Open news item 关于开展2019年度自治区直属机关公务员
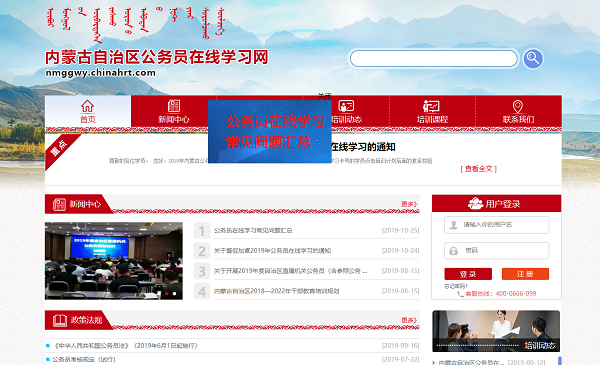Screen dimensions: 600x365 tap(290, 271)
